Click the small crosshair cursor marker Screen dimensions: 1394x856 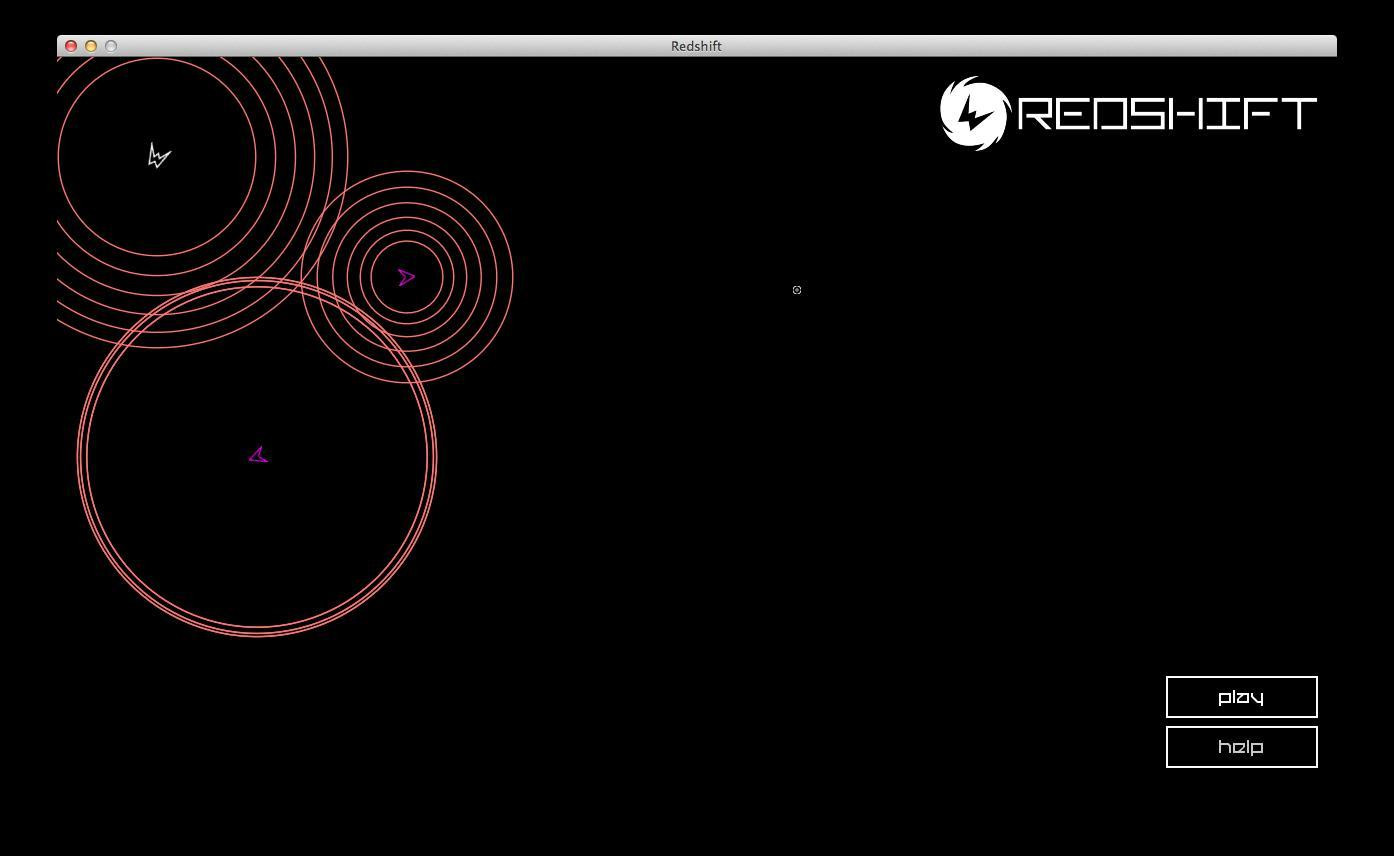coord(797,290)
